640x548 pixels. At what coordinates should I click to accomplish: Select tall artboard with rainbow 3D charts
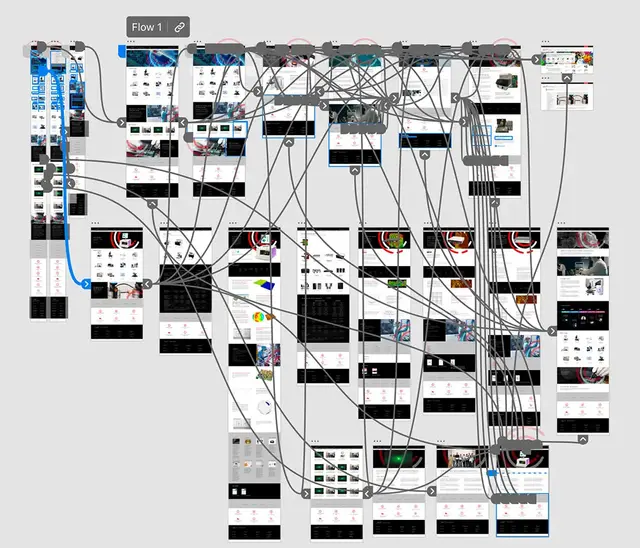[254, 384]
